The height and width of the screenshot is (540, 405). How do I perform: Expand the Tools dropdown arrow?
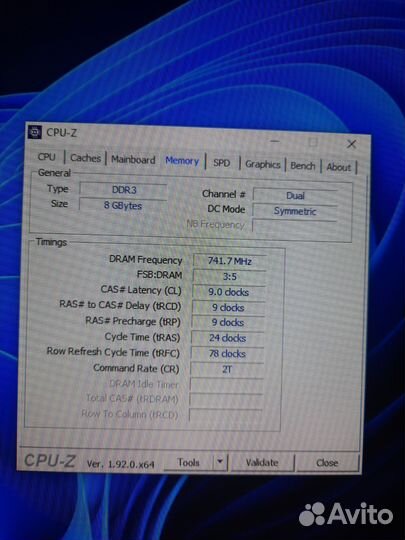point(220,463)
